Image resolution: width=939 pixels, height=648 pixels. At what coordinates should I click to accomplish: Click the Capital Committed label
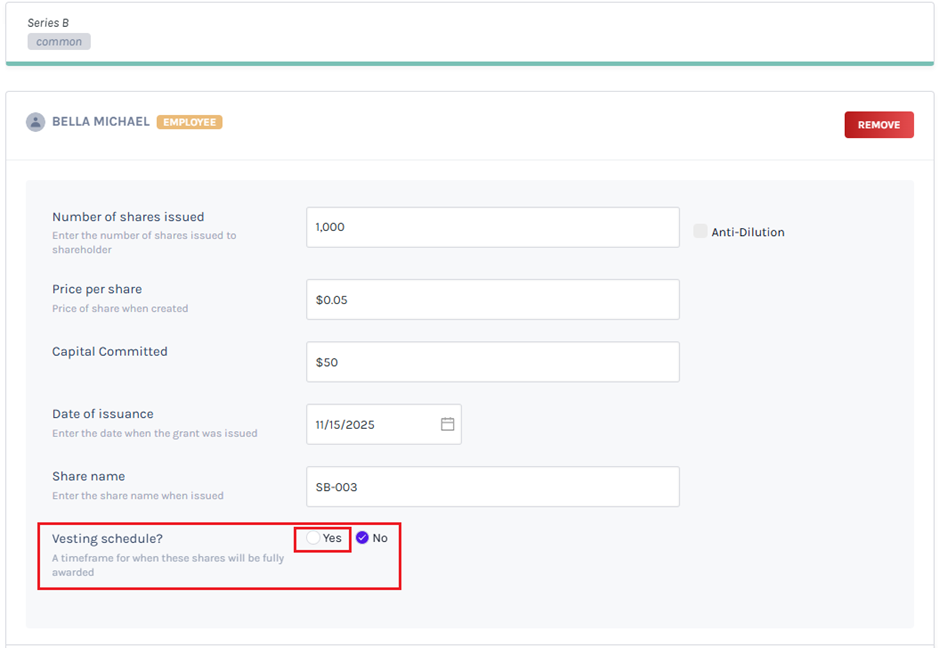pyautogui.click(x=110, y=352)
